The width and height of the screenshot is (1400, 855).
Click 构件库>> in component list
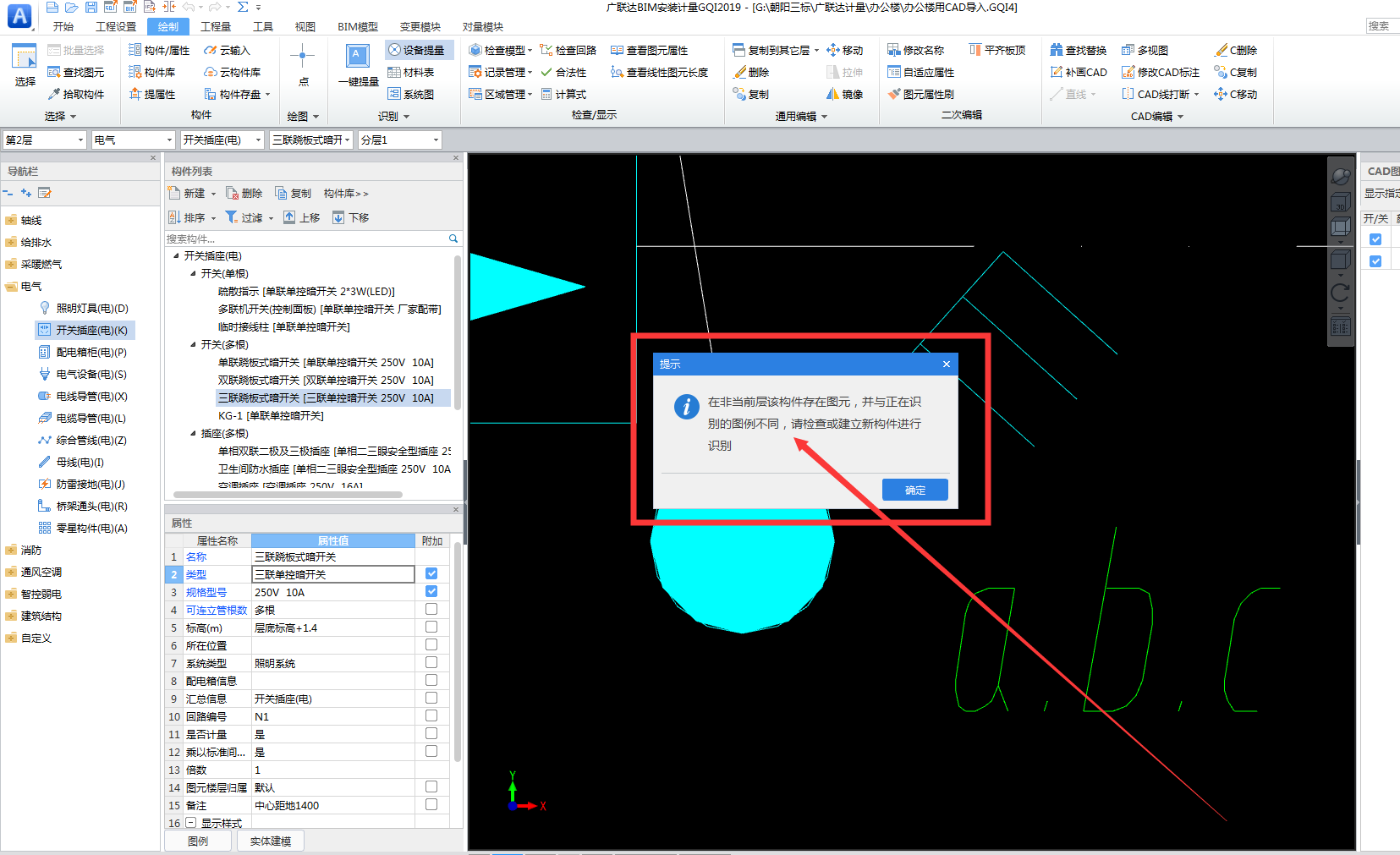[x=346, y=193]
